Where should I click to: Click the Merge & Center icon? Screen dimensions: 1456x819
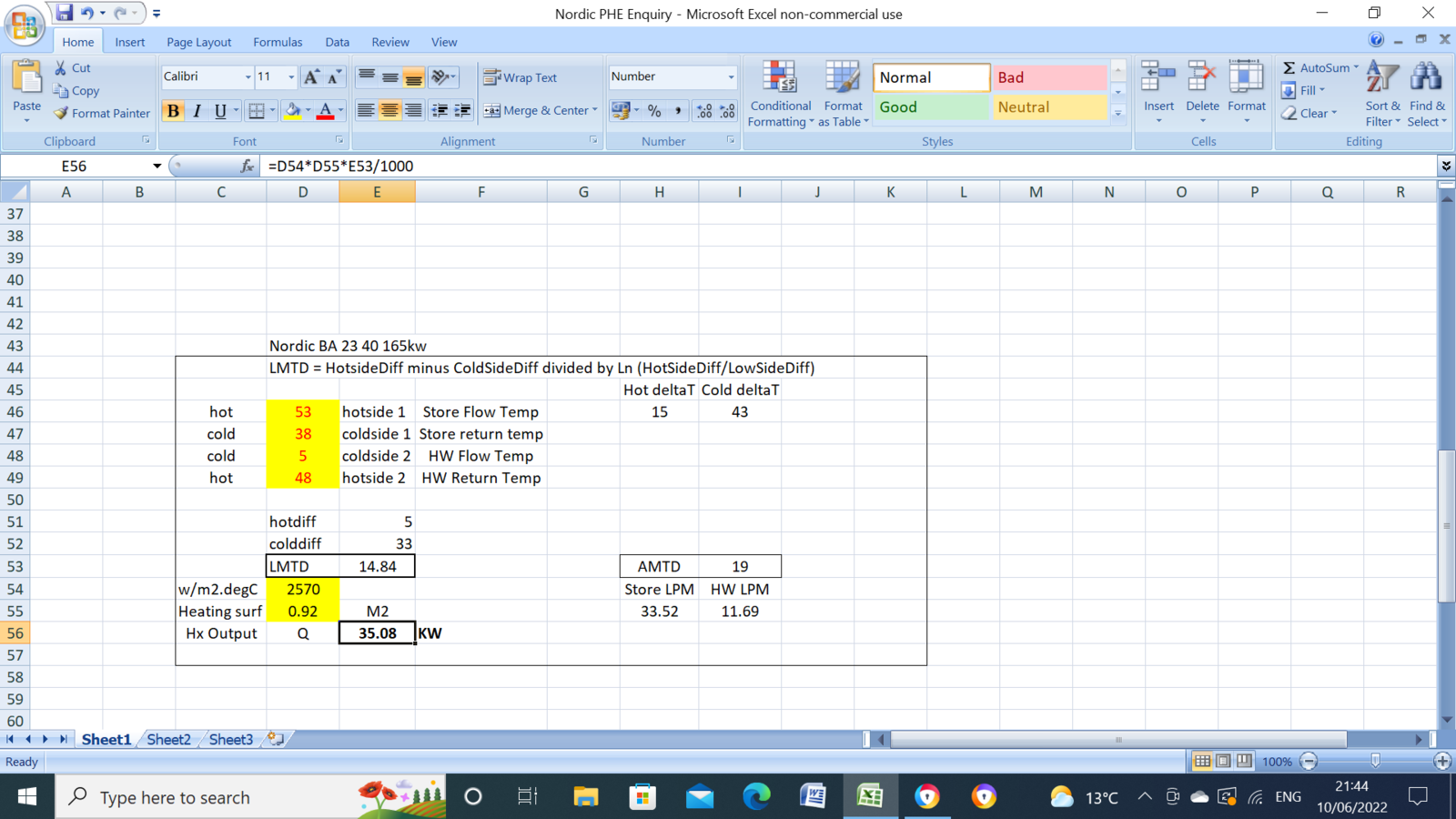[492, 111]
